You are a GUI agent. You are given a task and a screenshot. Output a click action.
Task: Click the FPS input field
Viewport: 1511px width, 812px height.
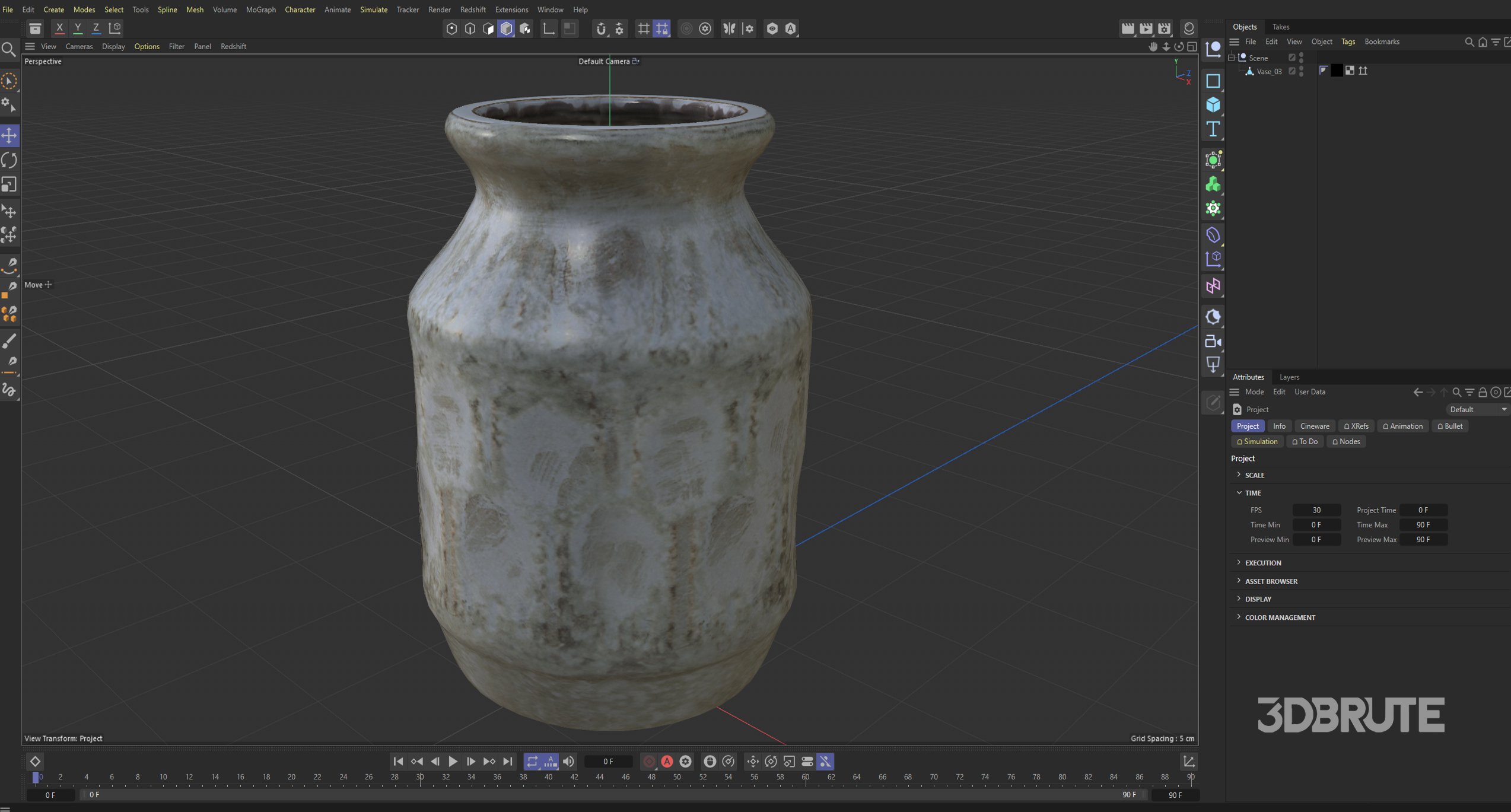pyautogui.click(x=1316, y=510)
